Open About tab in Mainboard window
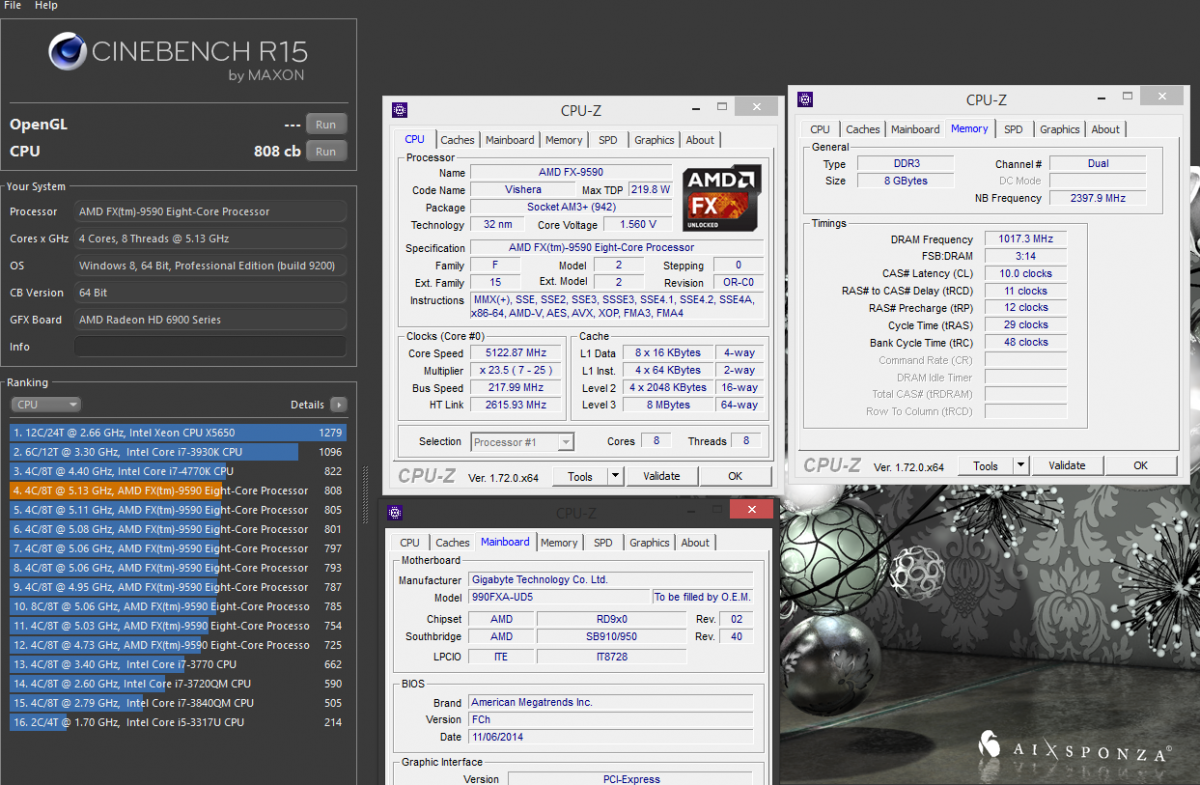Image resolution: width=1200 pixels, height=785 pixels. [695, 543]
